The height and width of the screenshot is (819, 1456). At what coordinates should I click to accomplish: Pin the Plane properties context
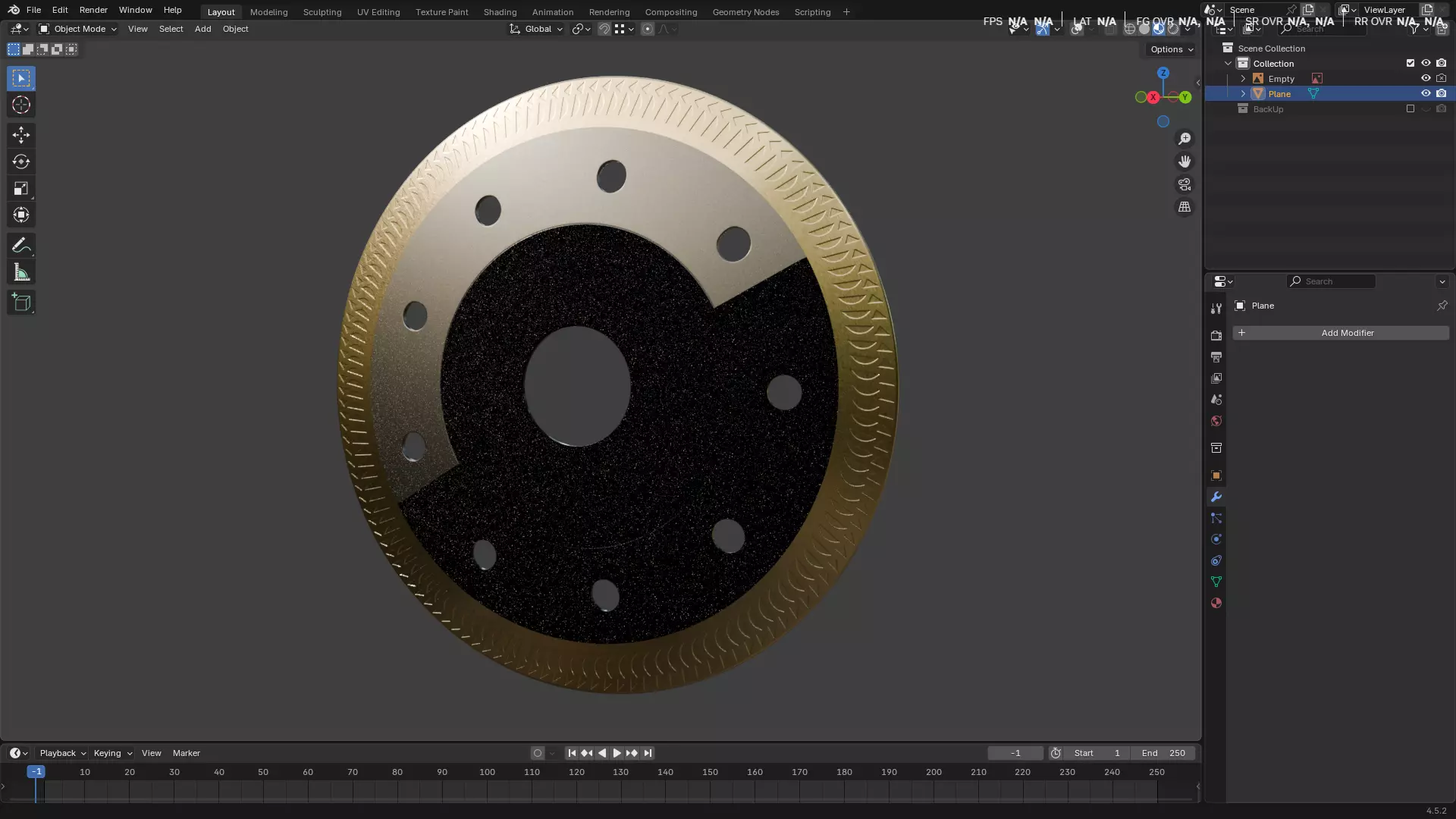coord(1442,306)
